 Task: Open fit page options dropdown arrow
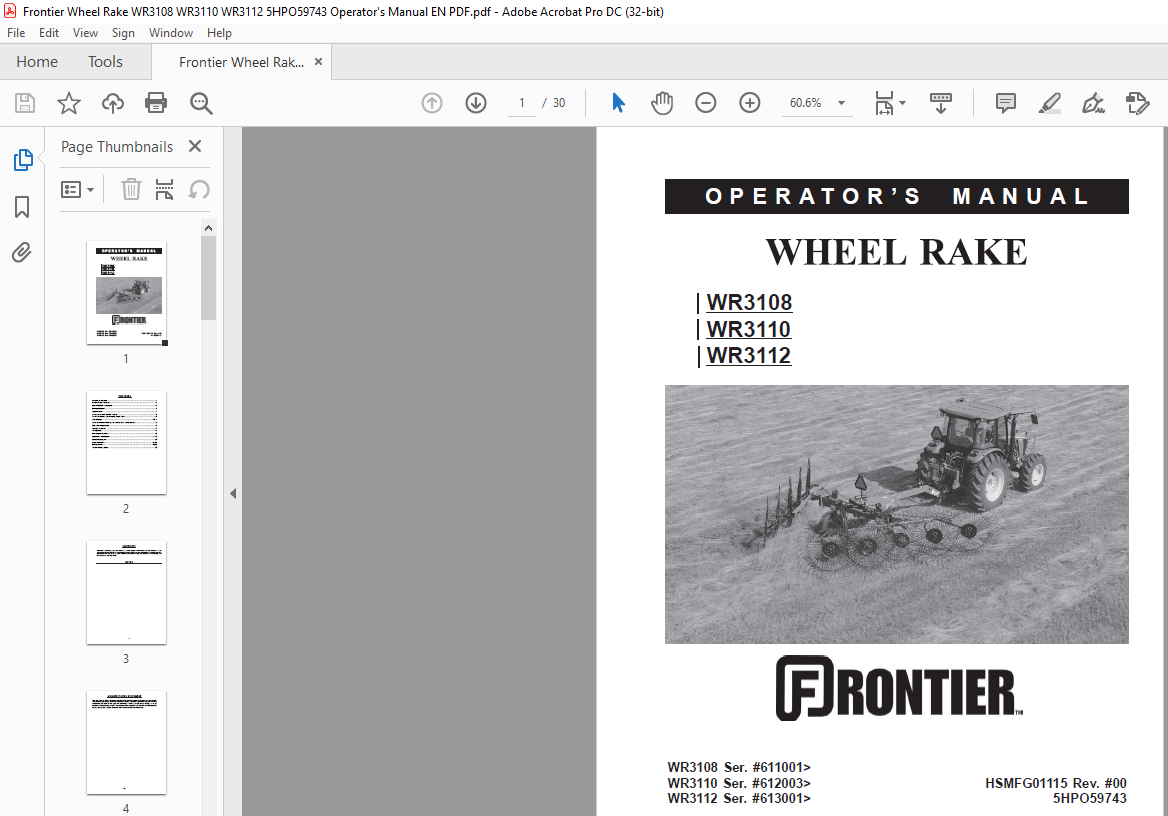(903, 103)
